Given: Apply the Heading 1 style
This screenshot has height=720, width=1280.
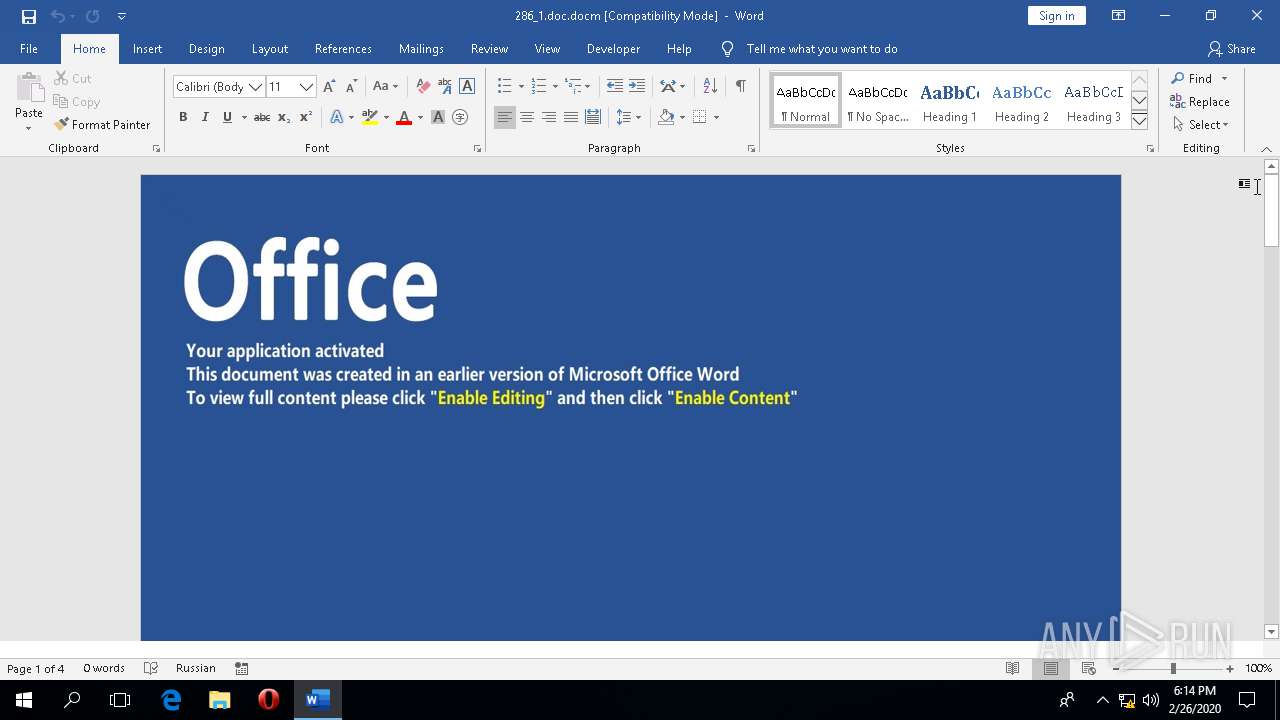Looking at the screenshot, I should click(x=950, y=102).
